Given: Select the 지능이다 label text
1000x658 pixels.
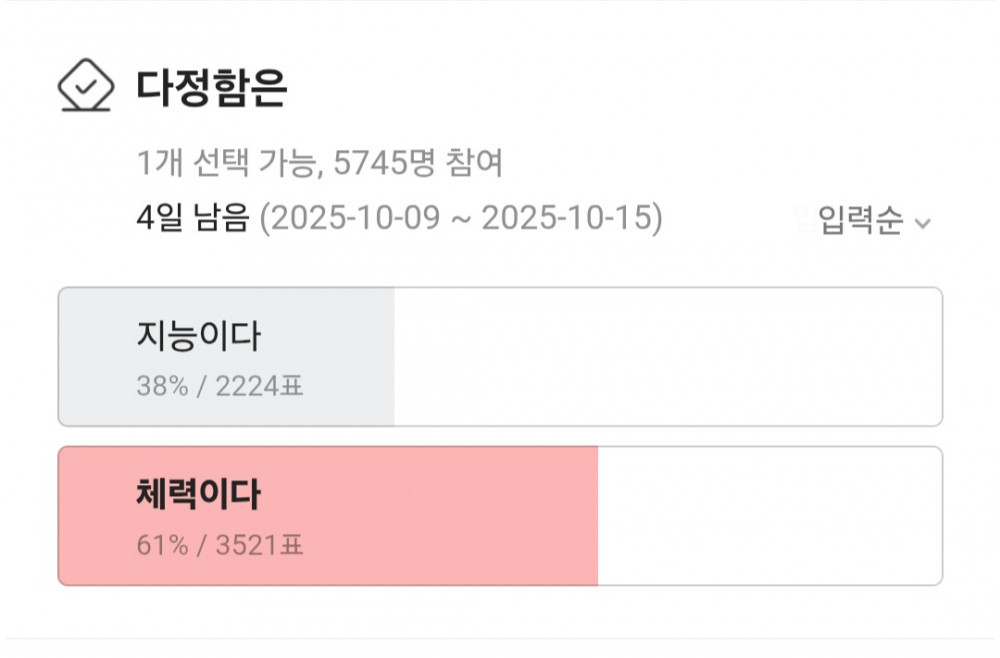Looking at the screenshot, I should (198, 336).
